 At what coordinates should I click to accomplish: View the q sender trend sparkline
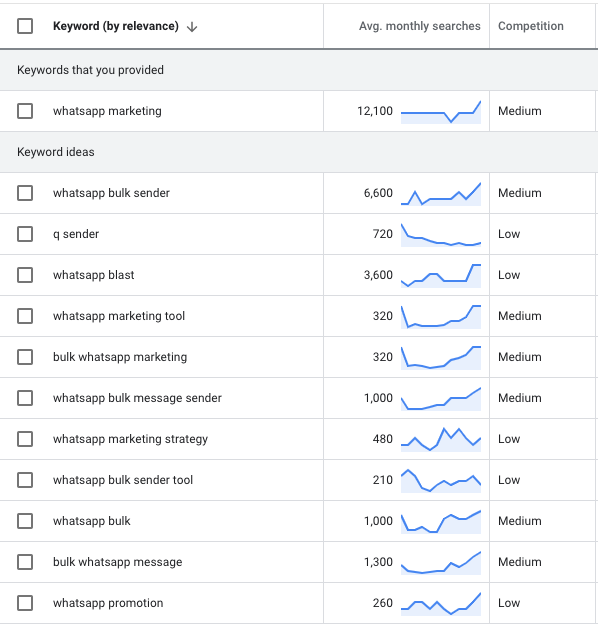[x=441, y=235]
